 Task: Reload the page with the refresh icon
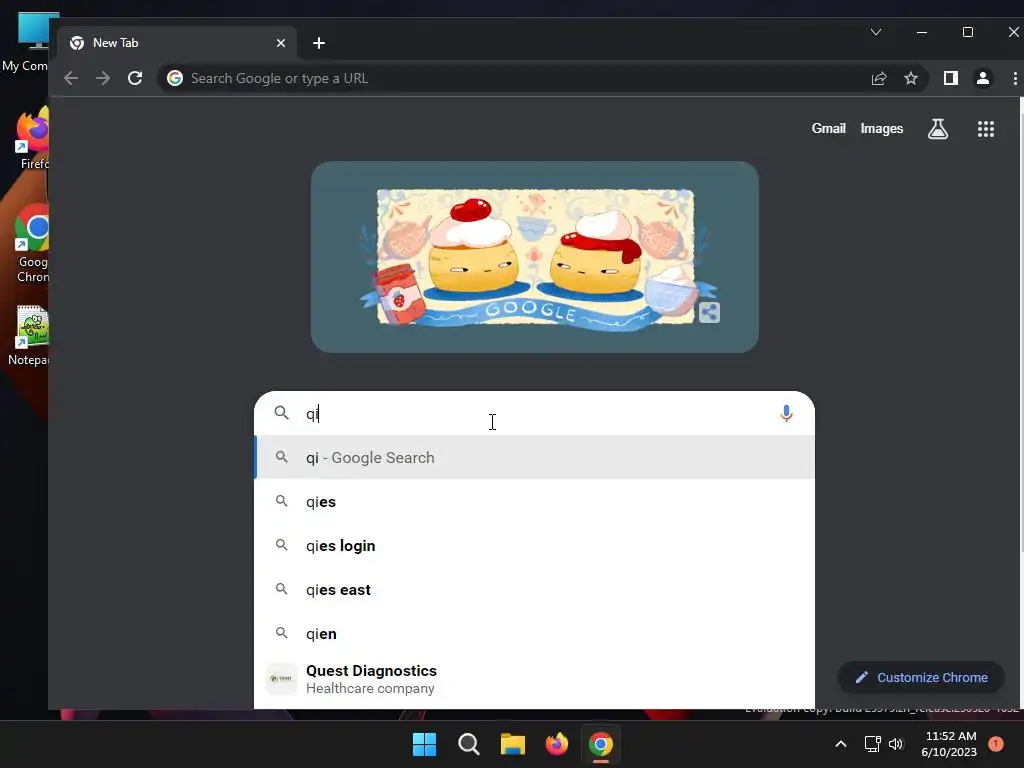click(x=135, y=78)
